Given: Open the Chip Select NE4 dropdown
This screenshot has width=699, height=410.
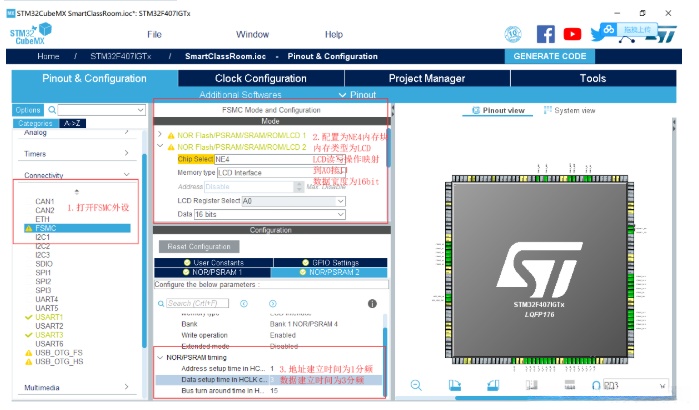Looking at the screenshot, I should [341, 159].
